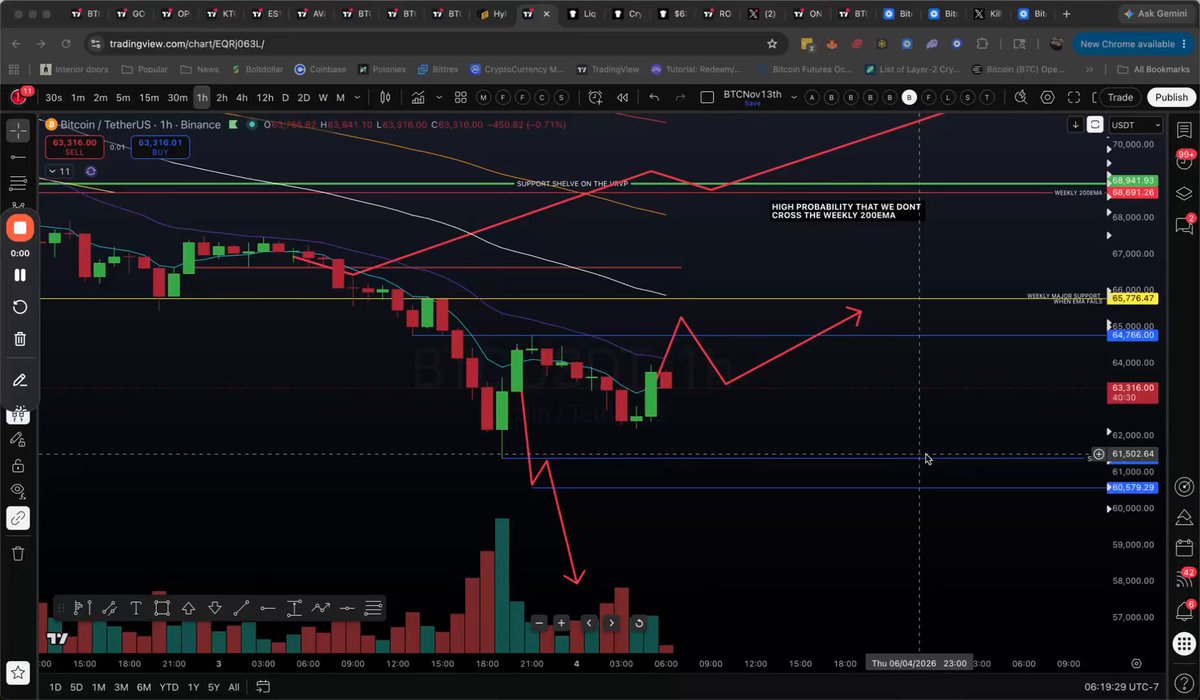Toggle the scroll to latest bar arrow

coord(1075,125)
